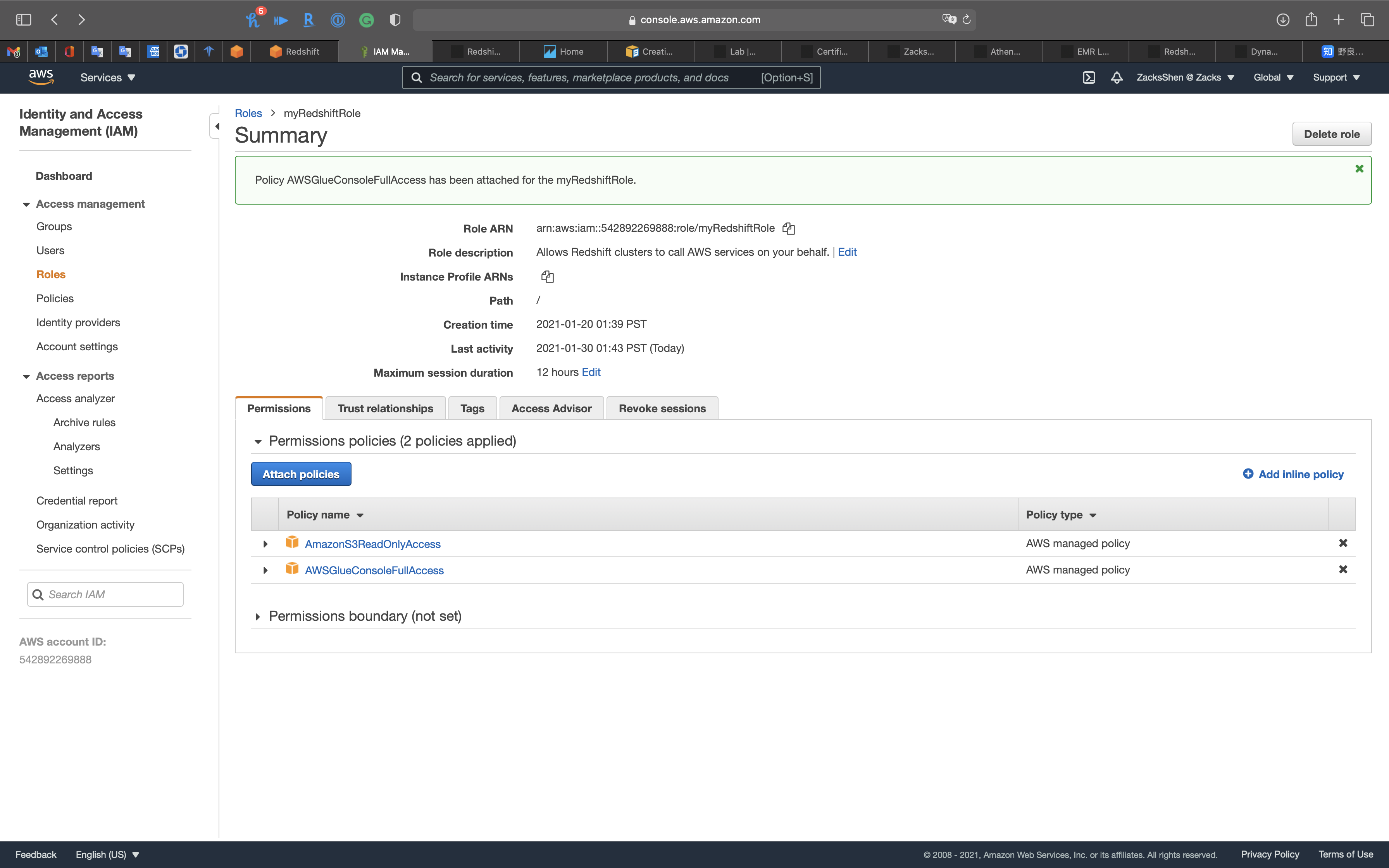Open the Access Advisor tab
Screen dimensions: 1389x868
pyautogui.click(x=551, y=408)
